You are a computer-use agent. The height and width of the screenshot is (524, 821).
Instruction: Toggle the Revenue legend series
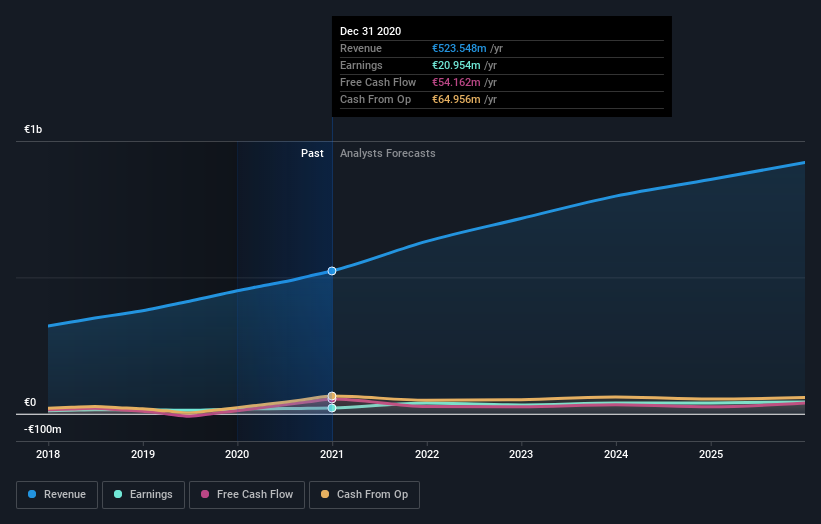57,495
